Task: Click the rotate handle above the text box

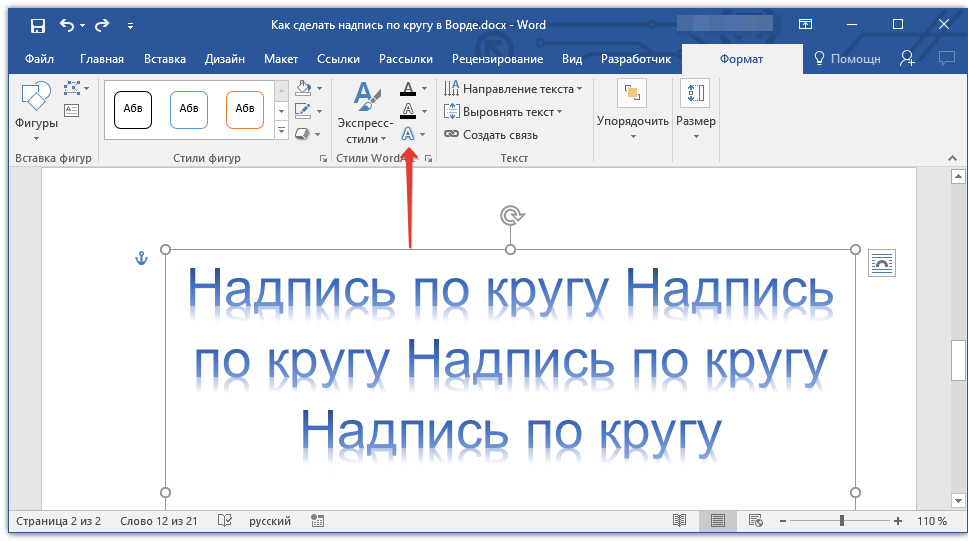Action: click(x=511, y=215)
